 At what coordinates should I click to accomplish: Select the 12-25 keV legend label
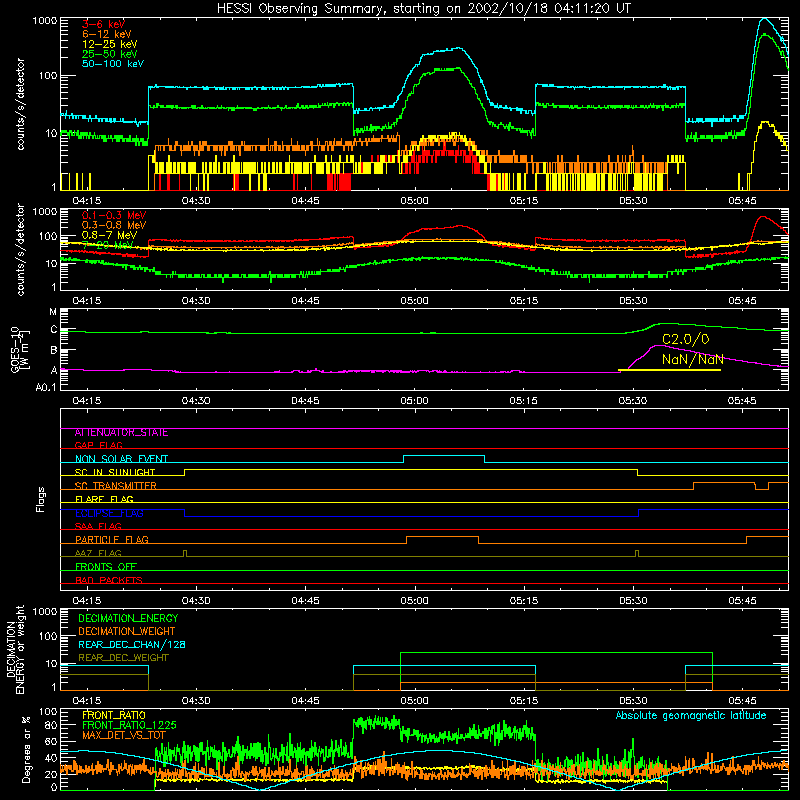pyautogui.click(x=110, y=44)
